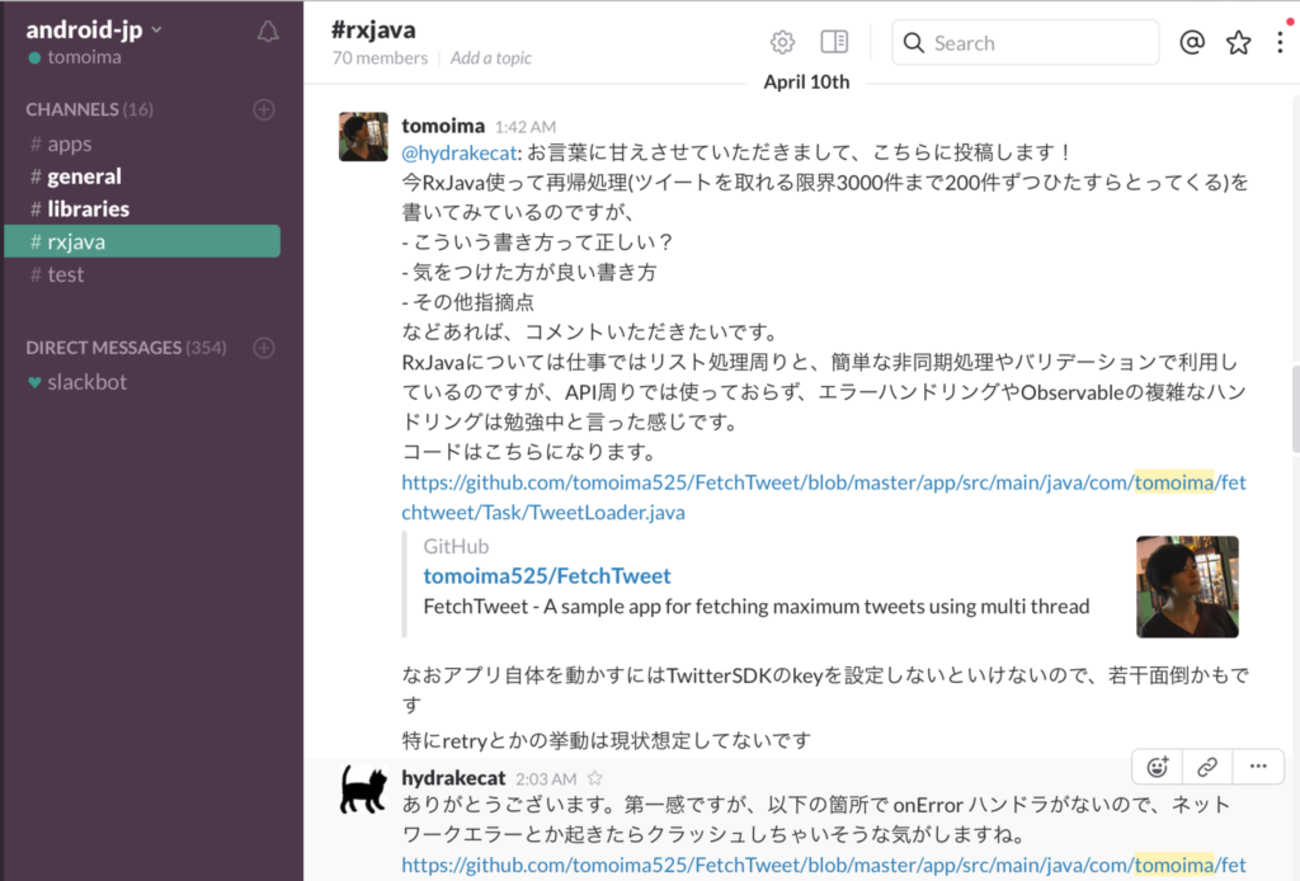
Task: Click the search magnifier icon
Action: tap(913, 43)
